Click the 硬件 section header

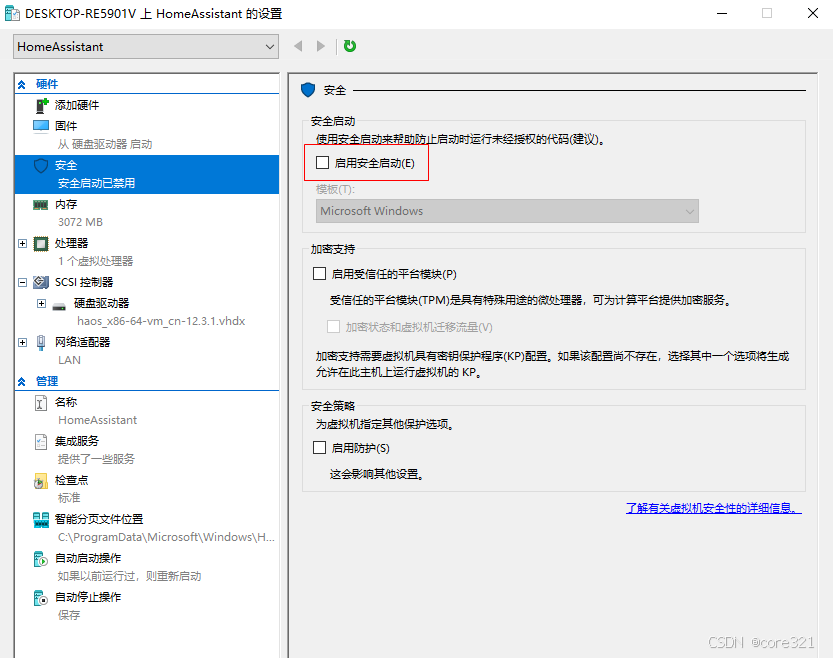[x=47, y=84]
